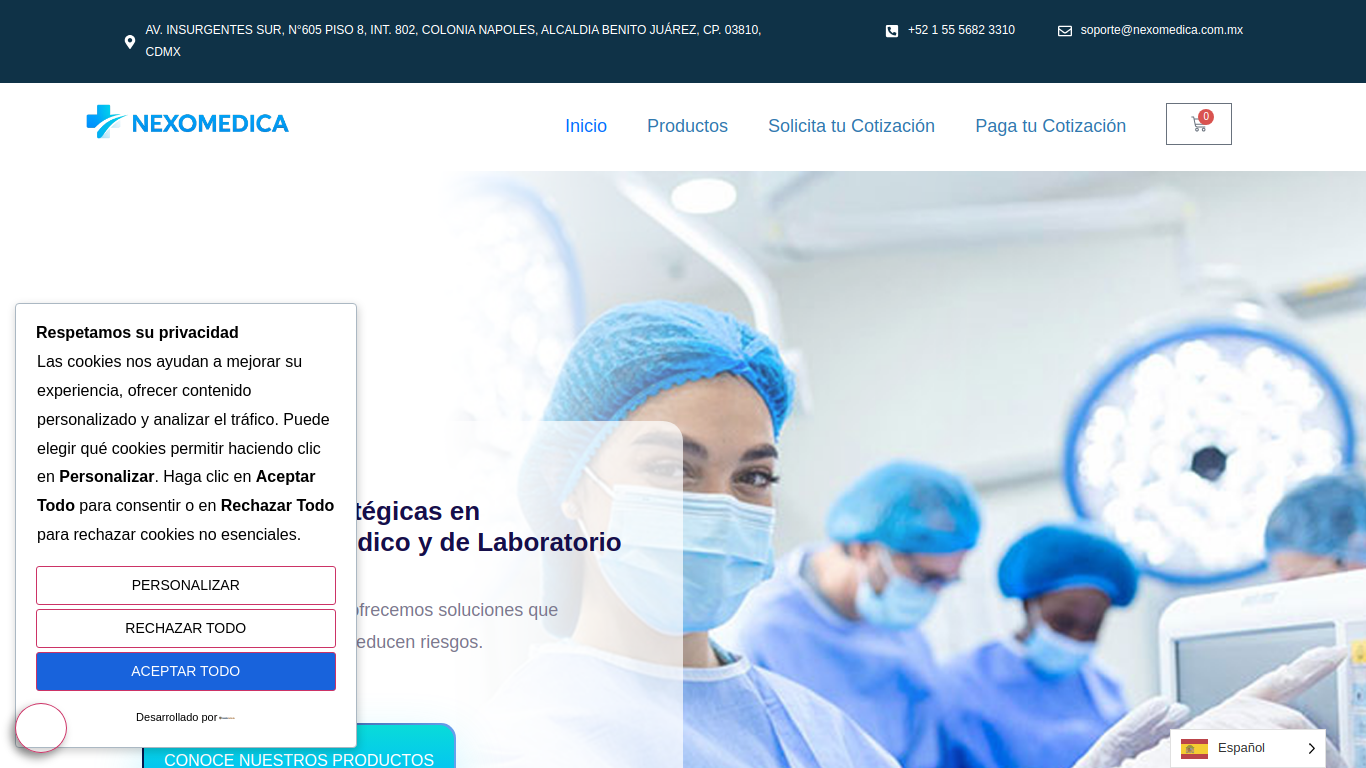The width and height of the screenshot is (1366, 768).
Task: Accept all cookies with Aceptar Todo
Action: (186, 671)
